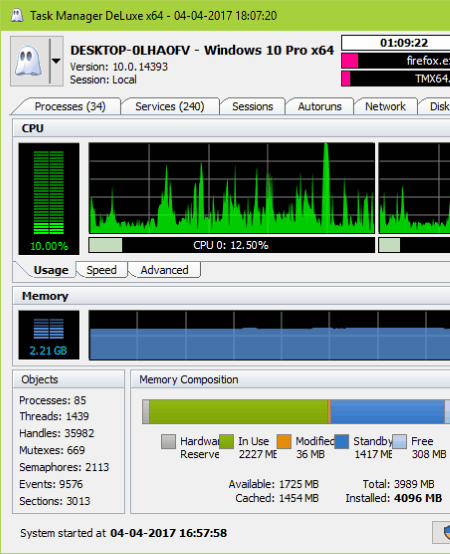Click the 'Total: 3989 MB' value

point(398,484)
